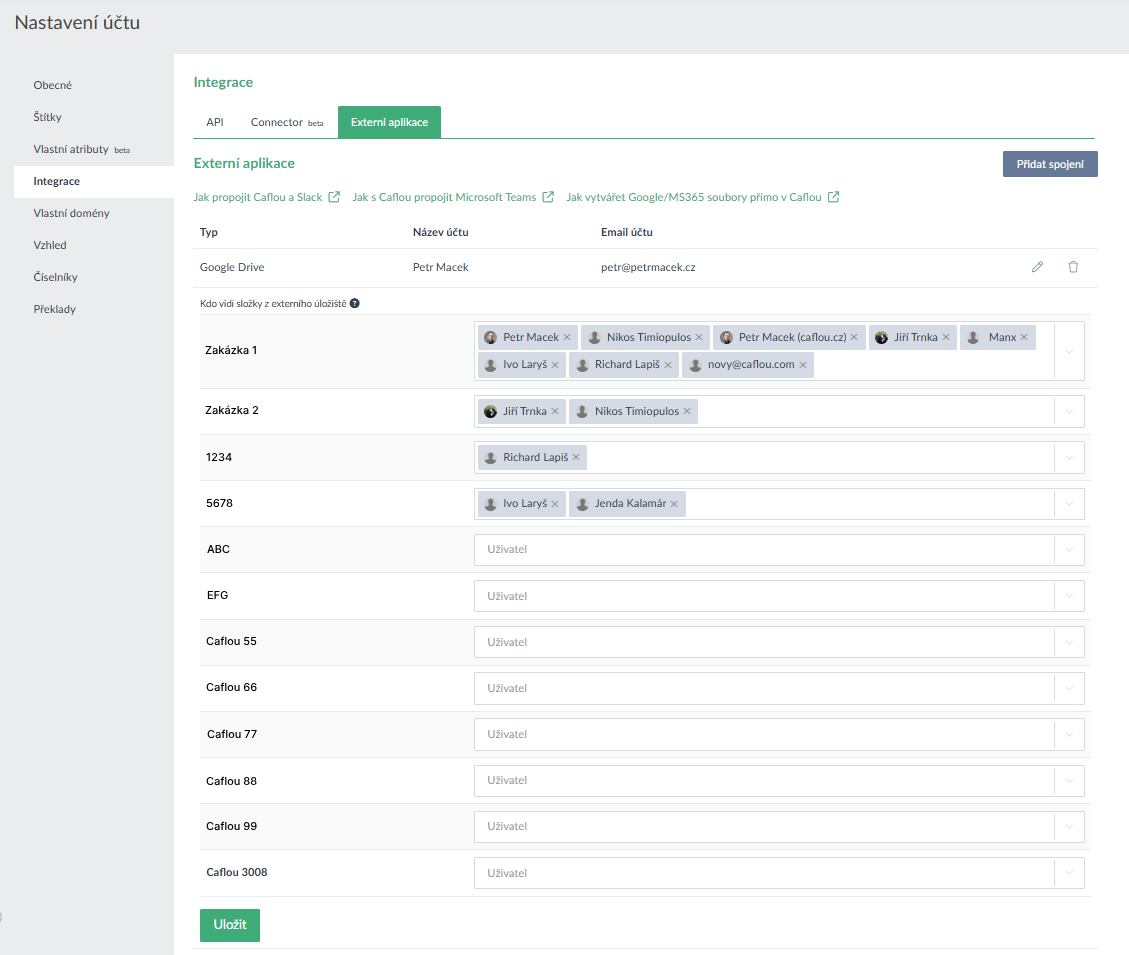Click the trash delete icon for Google Drive
Viewport: 1129px width, 955px height.
tap(1073, 267)
